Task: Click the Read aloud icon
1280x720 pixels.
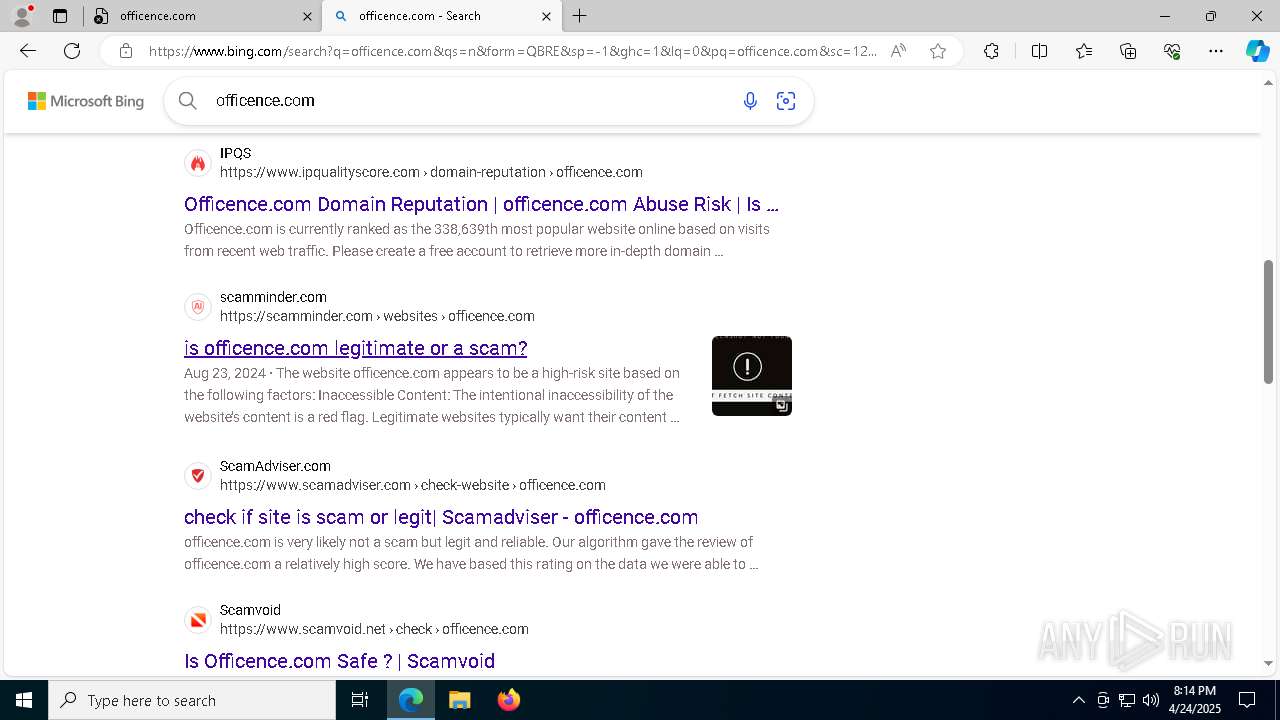Action: 898,51
